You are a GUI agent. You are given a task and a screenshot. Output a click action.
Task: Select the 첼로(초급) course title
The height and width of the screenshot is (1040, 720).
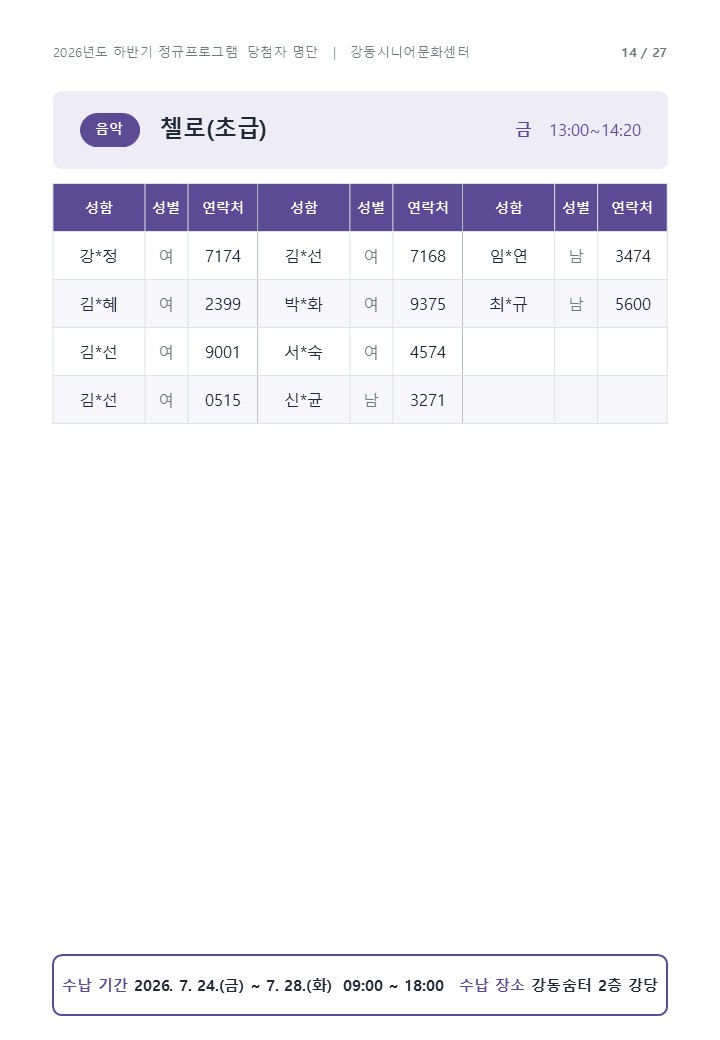tap(213, 128)
